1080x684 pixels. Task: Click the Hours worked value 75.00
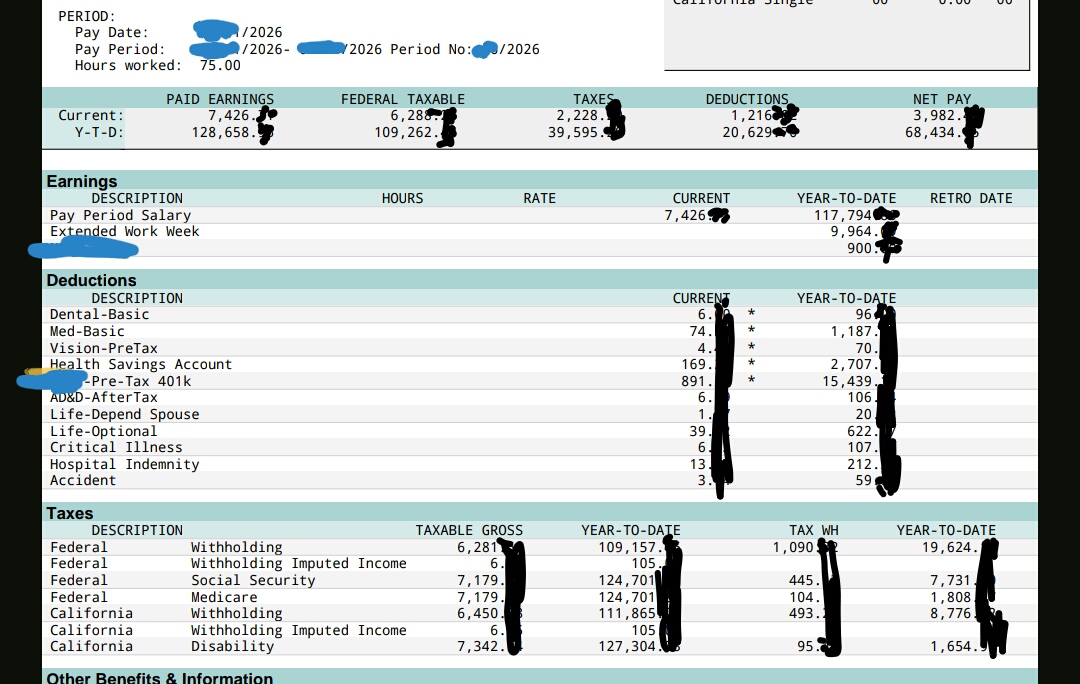pos(220,65)
